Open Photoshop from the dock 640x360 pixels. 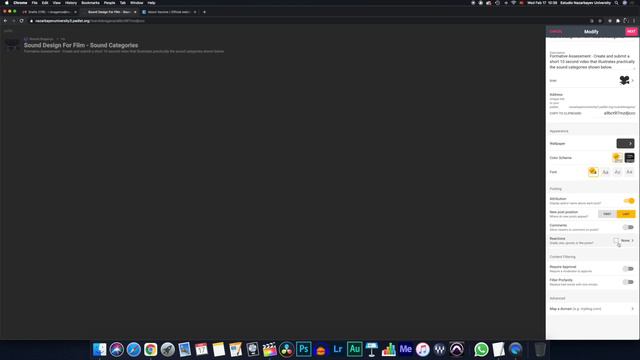coord(304,349)
